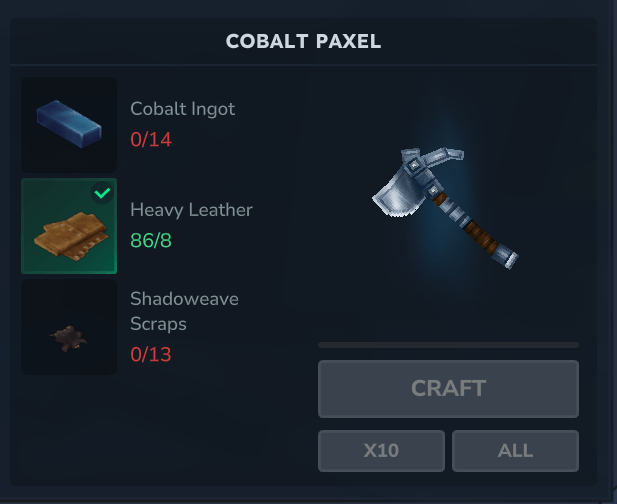
Task: Click the CRAFT button
Action: point(448,389)
